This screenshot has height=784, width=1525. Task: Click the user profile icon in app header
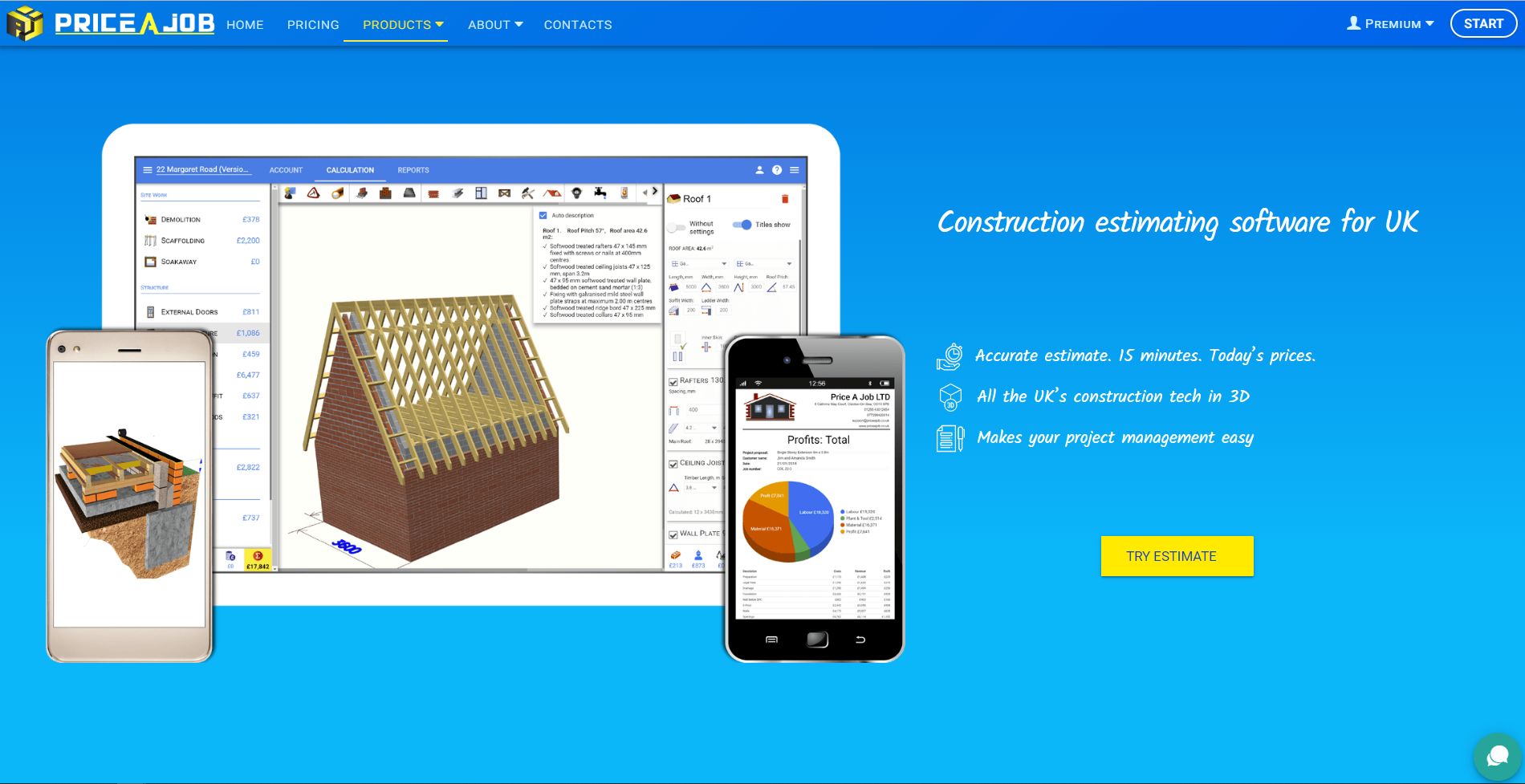pyautogui.click(x=759, y=170)
